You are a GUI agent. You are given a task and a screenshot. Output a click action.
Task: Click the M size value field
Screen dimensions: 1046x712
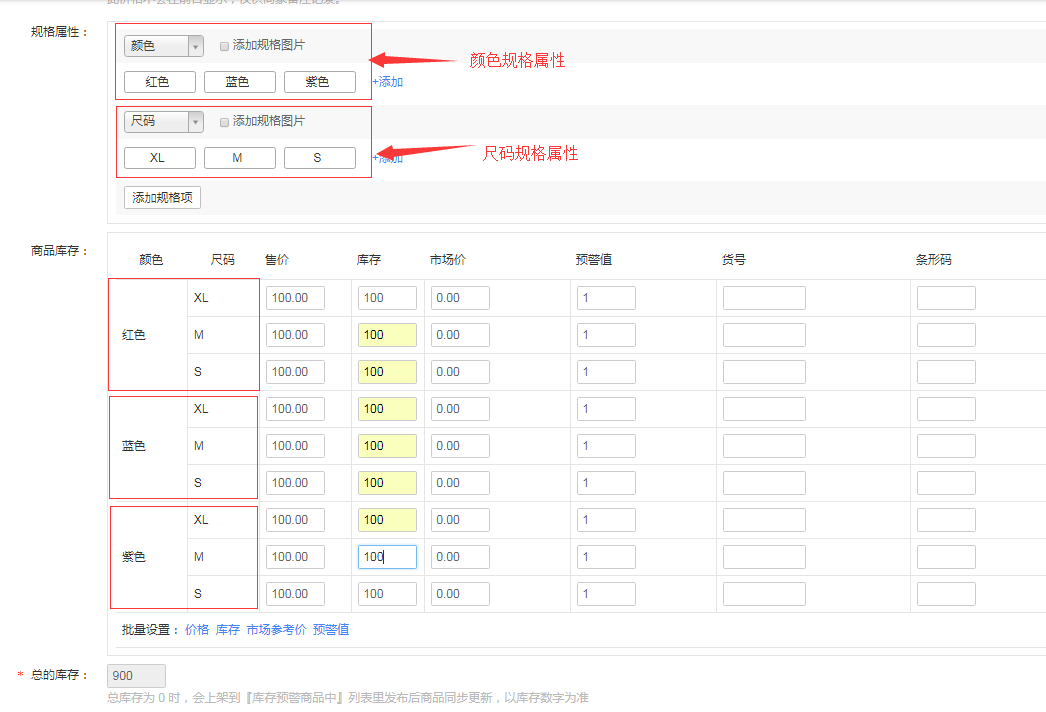pos(239,158)
